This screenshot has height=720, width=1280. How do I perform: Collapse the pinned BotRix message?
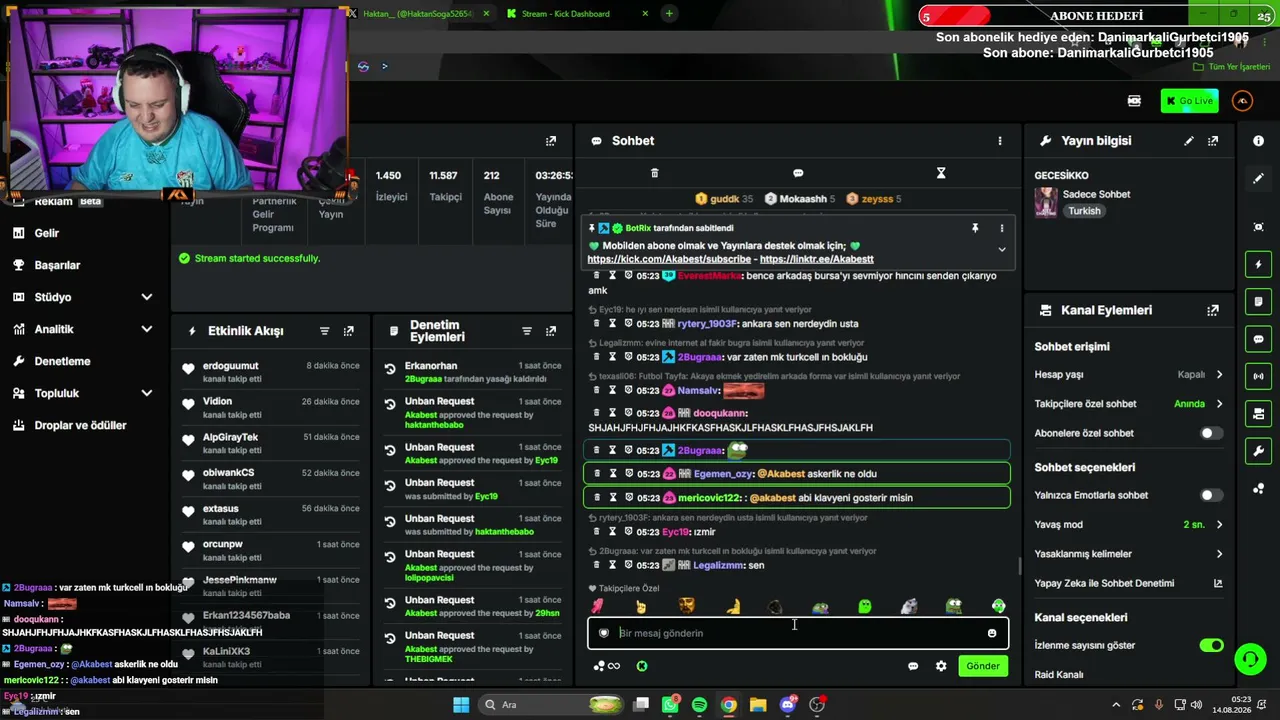point(1002,250)
